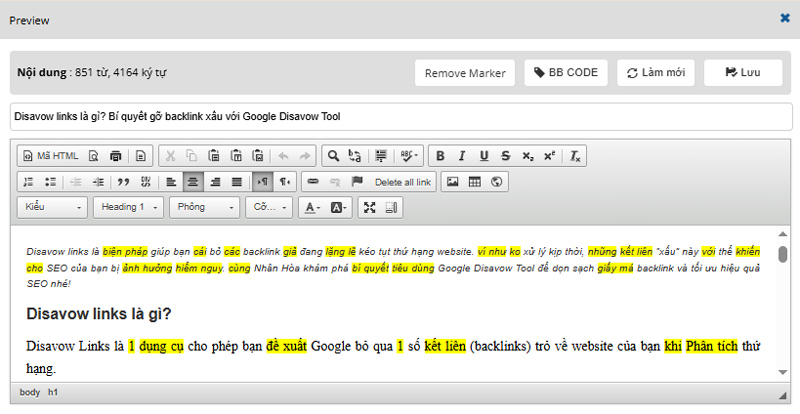Insert a table
This screenshot has width=800, height=414.
click(x=475, y=182)
